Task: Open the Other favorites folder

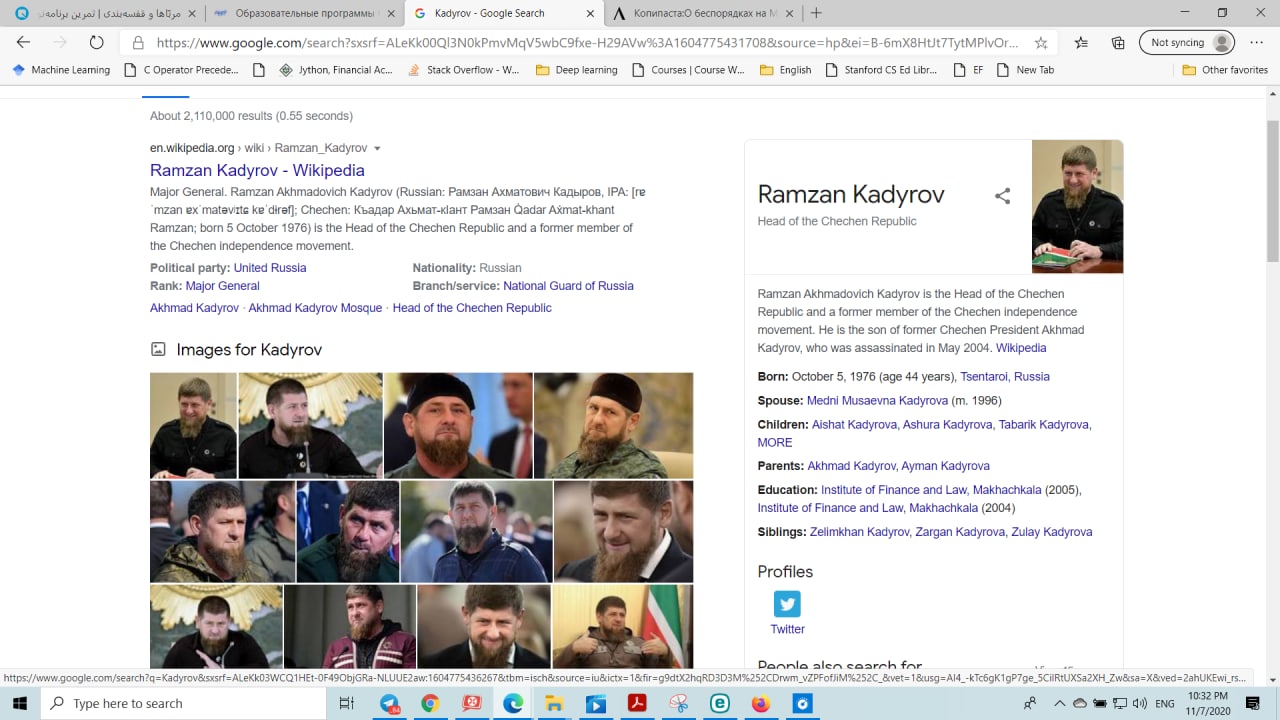Action: (x=1225, y=70)
